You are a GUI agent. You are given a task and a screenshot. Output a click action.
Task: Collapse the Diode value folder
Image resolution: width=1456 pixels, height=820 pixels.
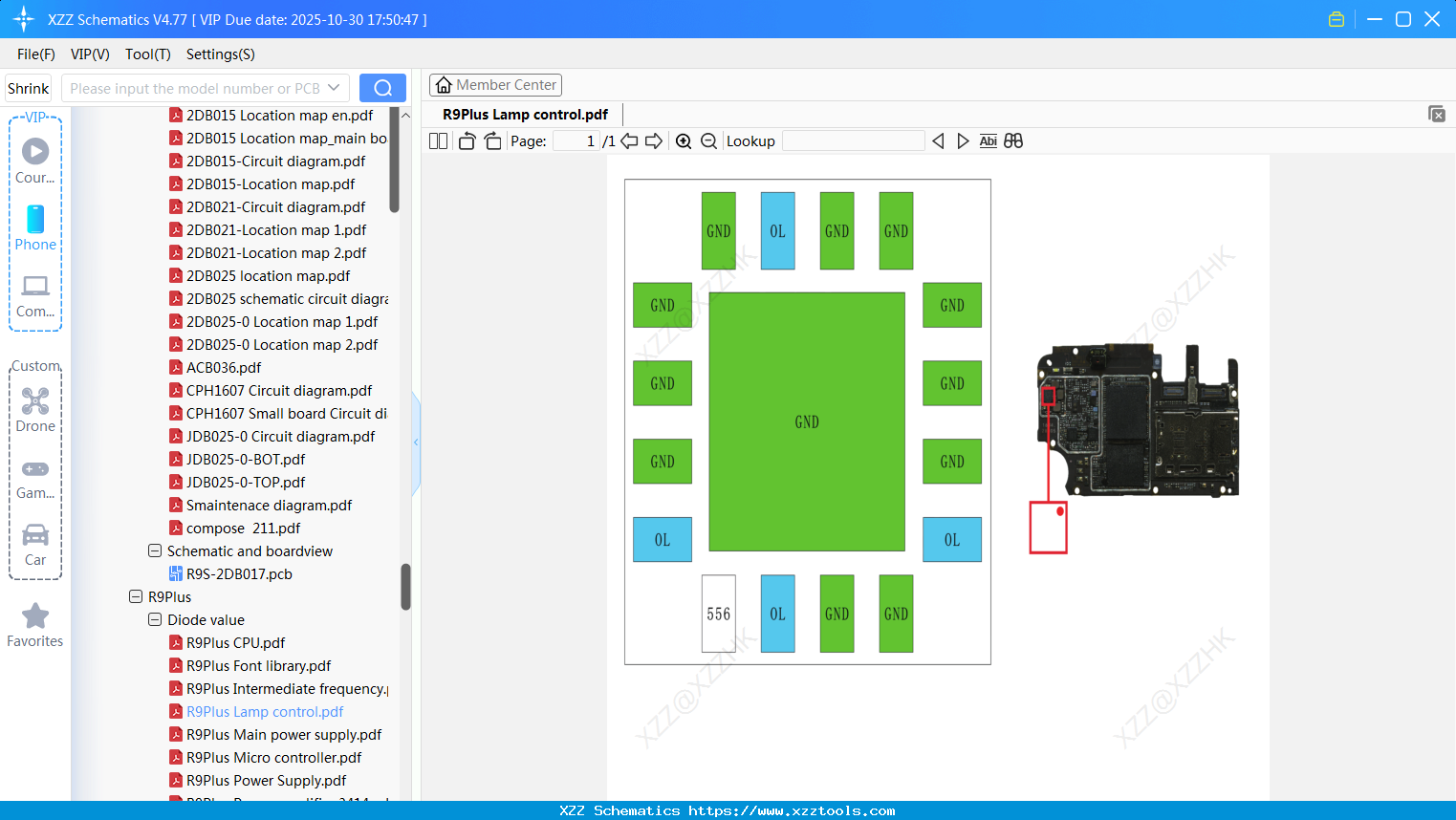point(155,620)
